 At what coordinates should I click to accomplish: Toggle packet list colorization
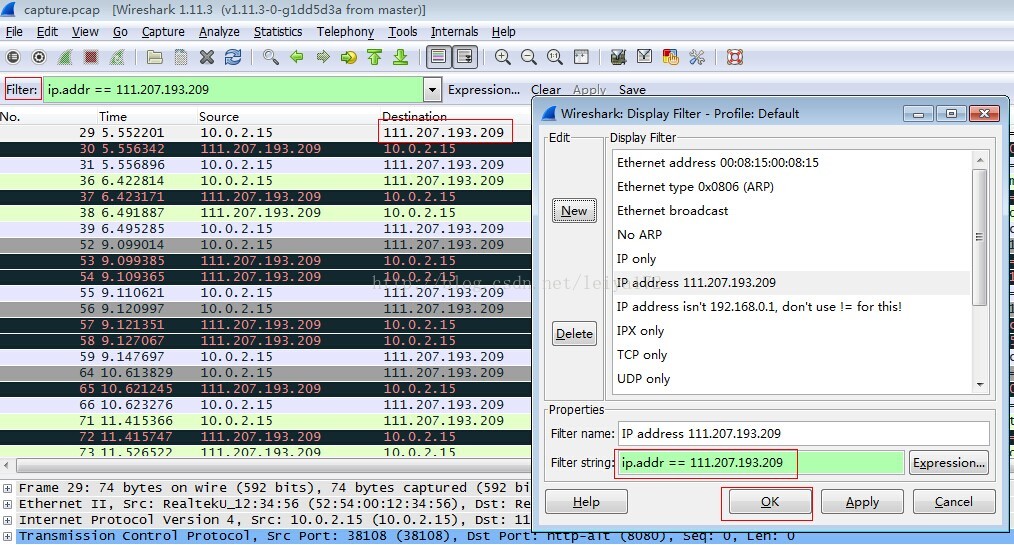(438, 58)
